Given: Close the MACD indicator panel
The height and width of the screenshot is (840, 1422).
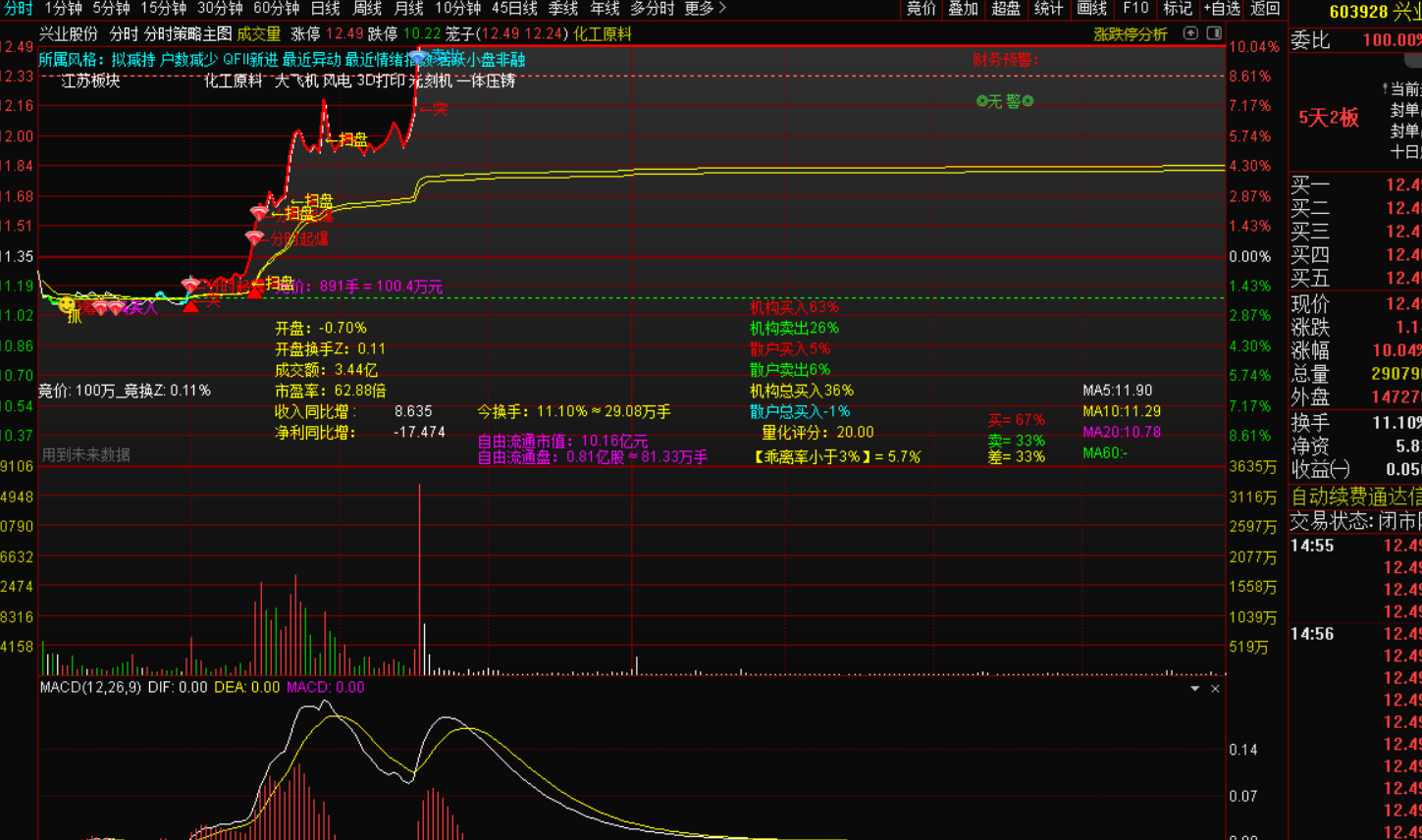Looking at the screenshot, I should (x=1215, y=689).
